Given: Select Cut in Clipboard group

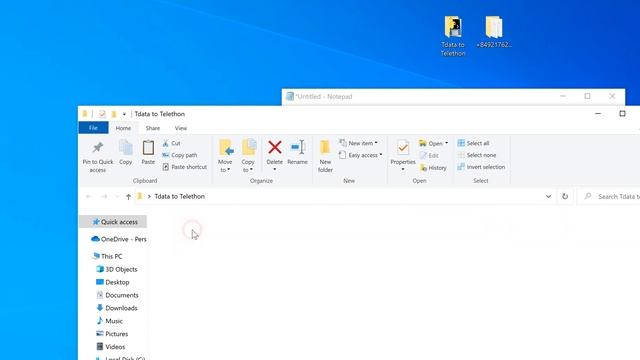Looking at the screenshot, I should pos(171,143).
